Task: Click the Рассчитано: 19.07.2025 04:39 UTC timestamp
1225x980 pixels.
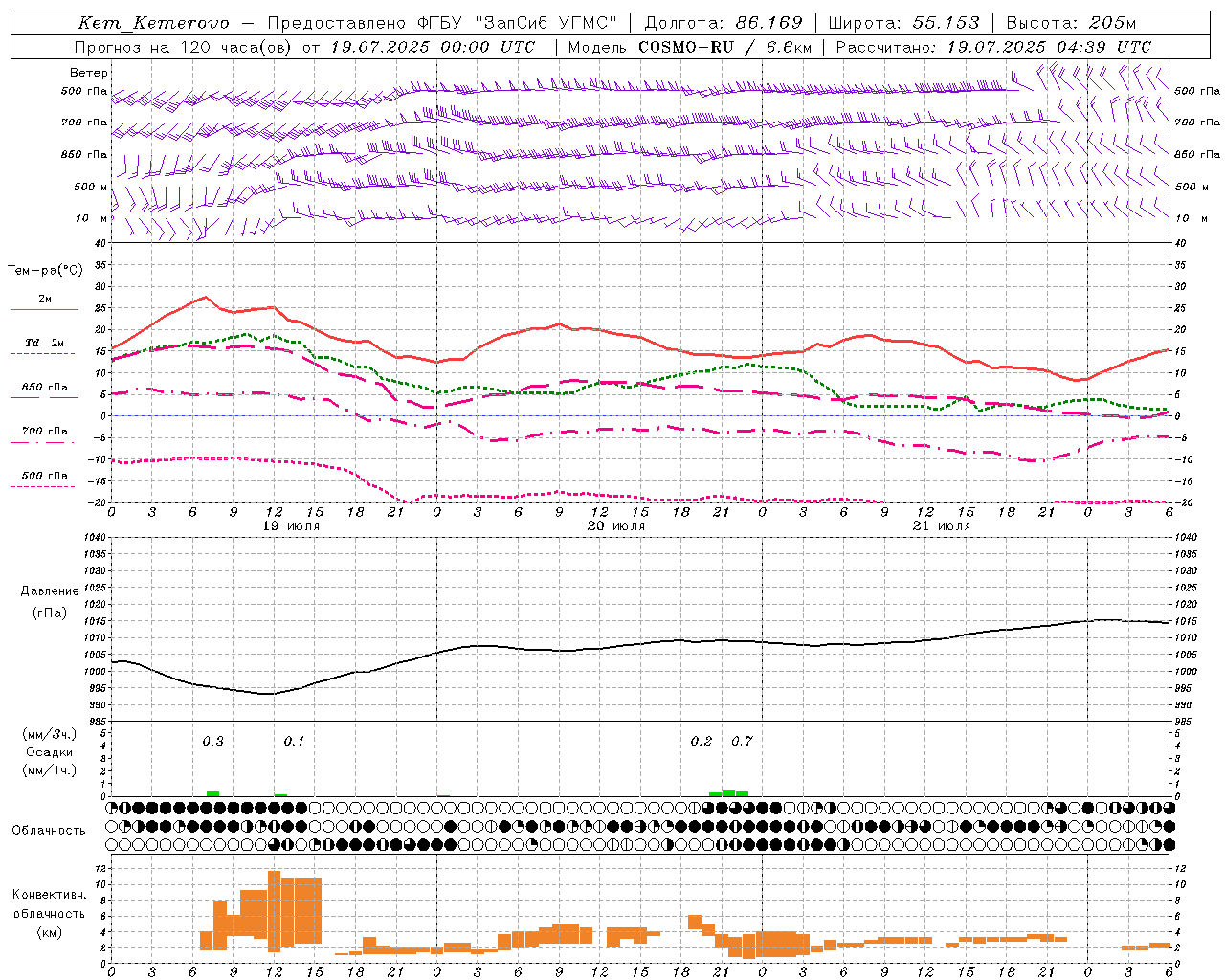Action: (x=993, y=47)
